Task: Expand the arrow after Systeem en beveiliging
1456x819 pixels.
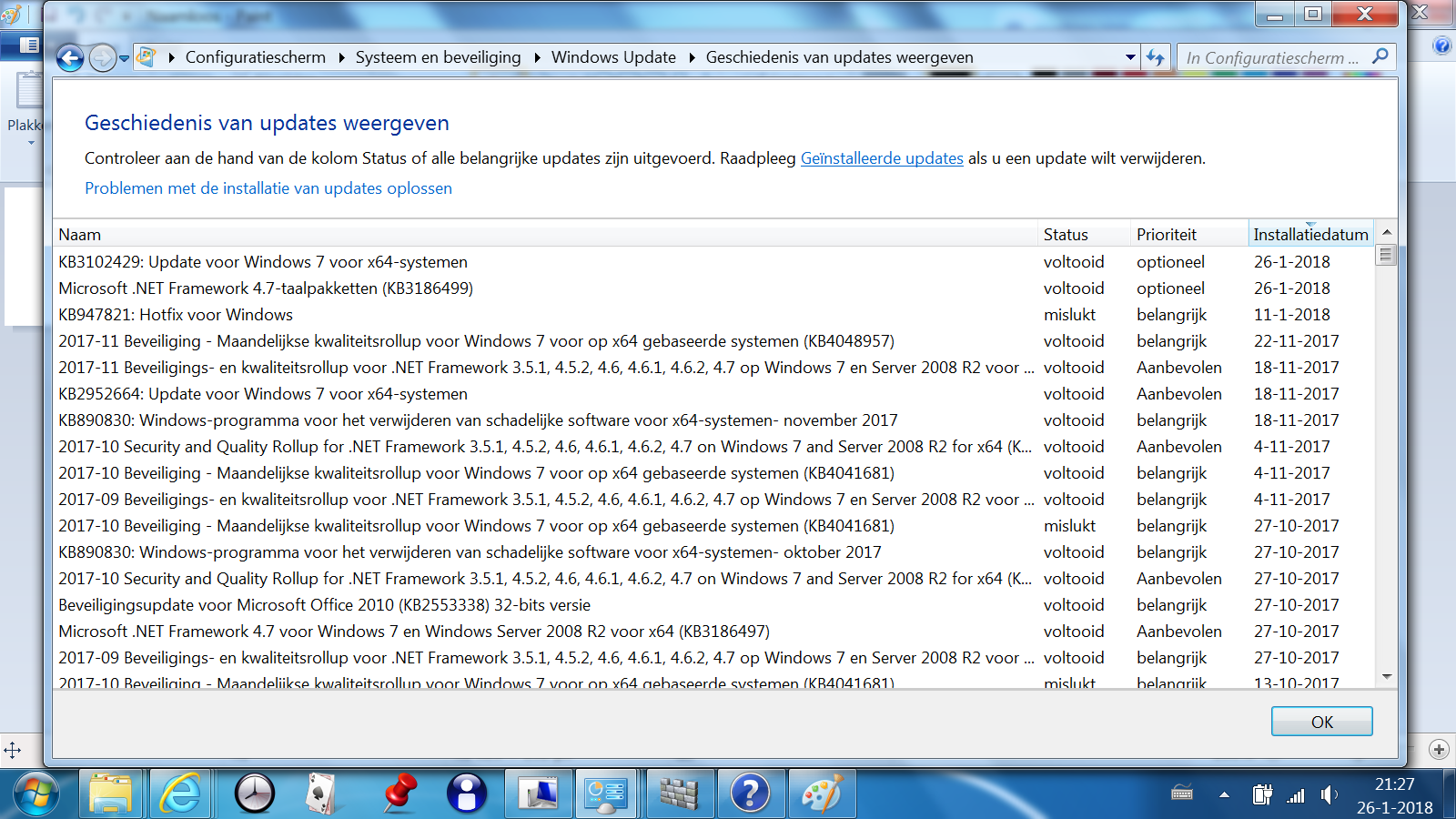Action: point(537,57)
